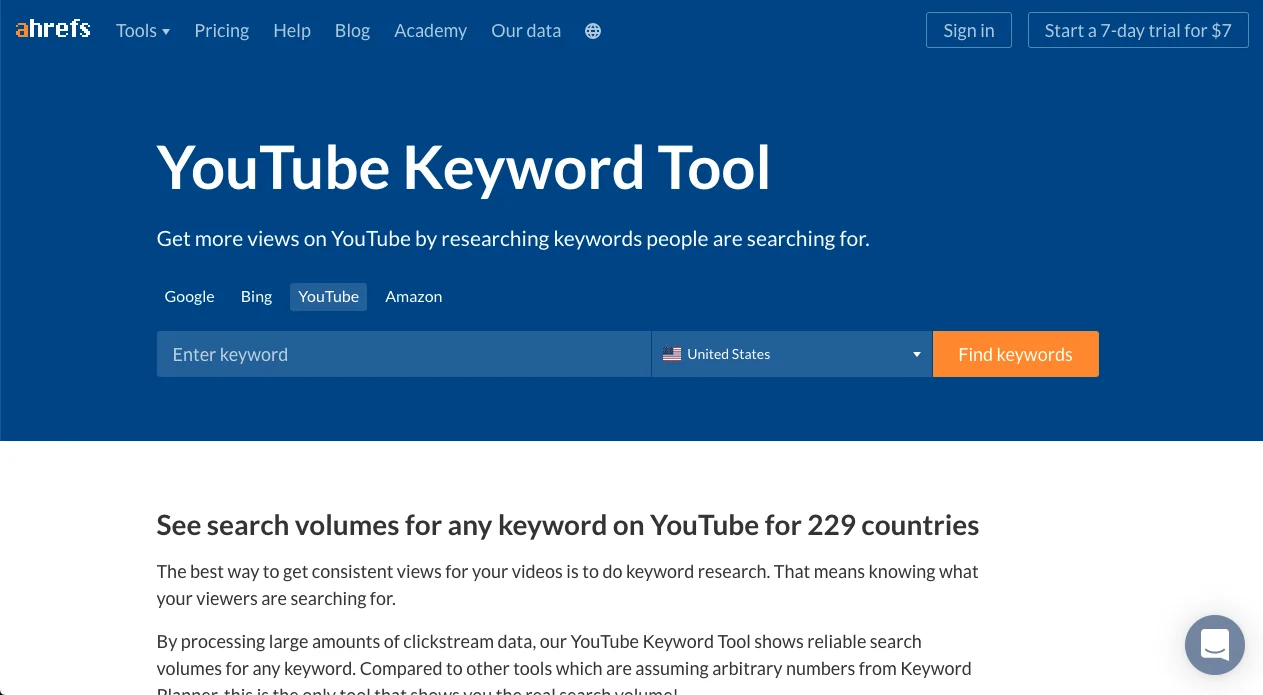Click the Find keywords button
1263x695 pixels.
click(x=1015, y=354)
